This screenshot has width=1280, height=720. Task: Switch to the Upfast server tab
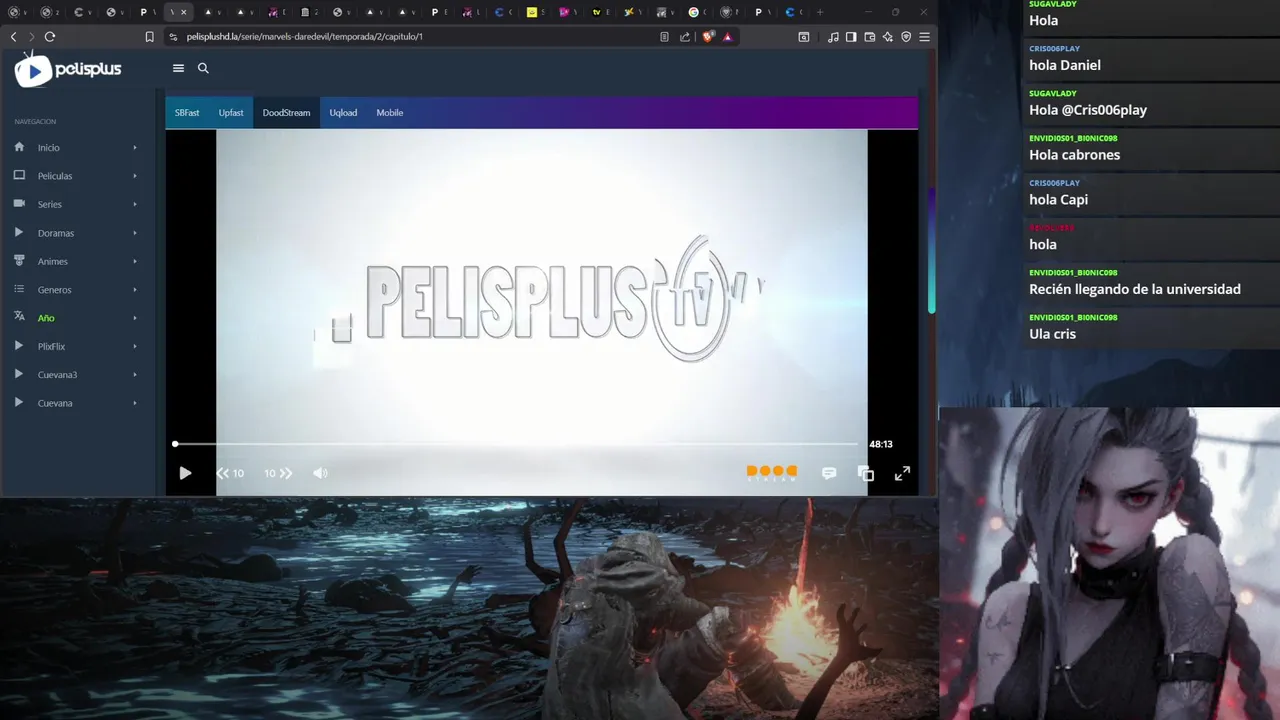coord(231,113)
